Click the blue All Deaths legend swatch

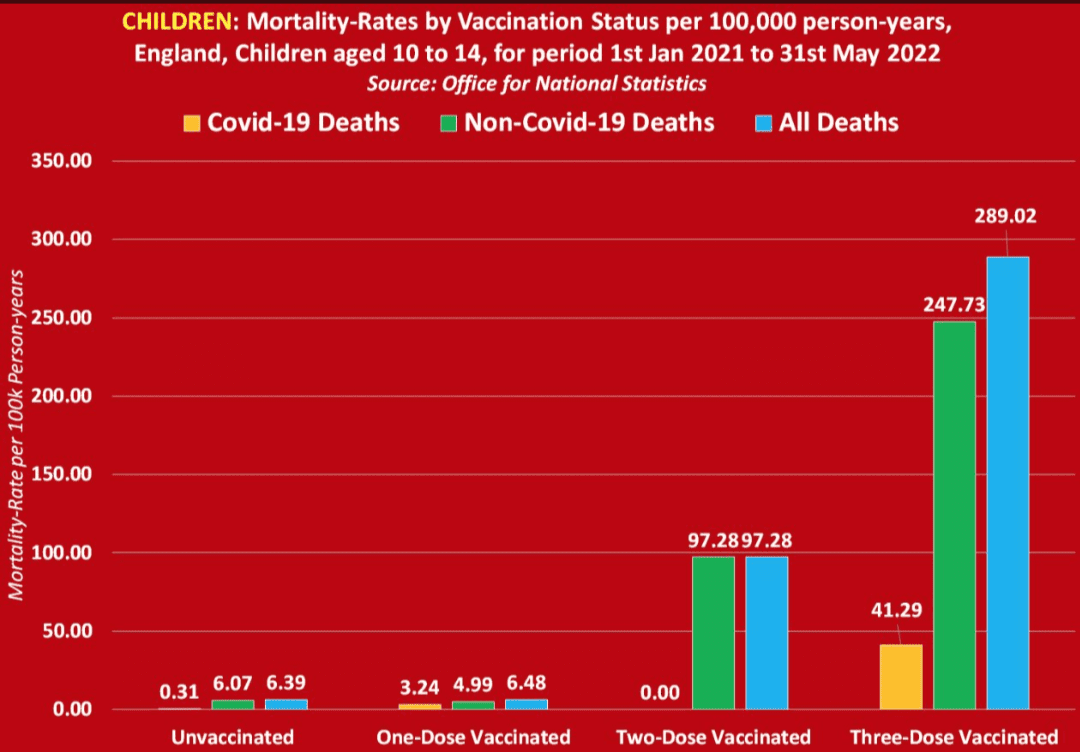pos(763,123)
